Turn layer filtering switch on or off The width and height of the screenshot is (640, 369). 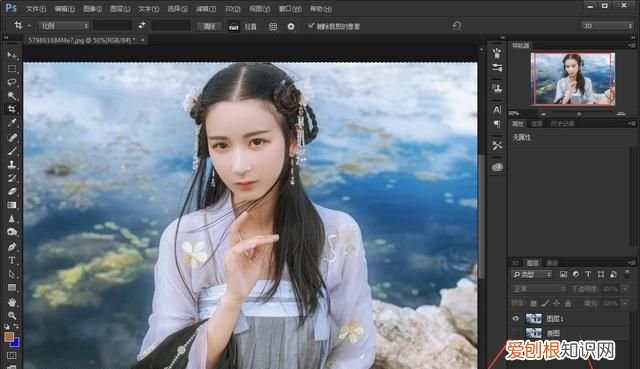tap(627, 274)
